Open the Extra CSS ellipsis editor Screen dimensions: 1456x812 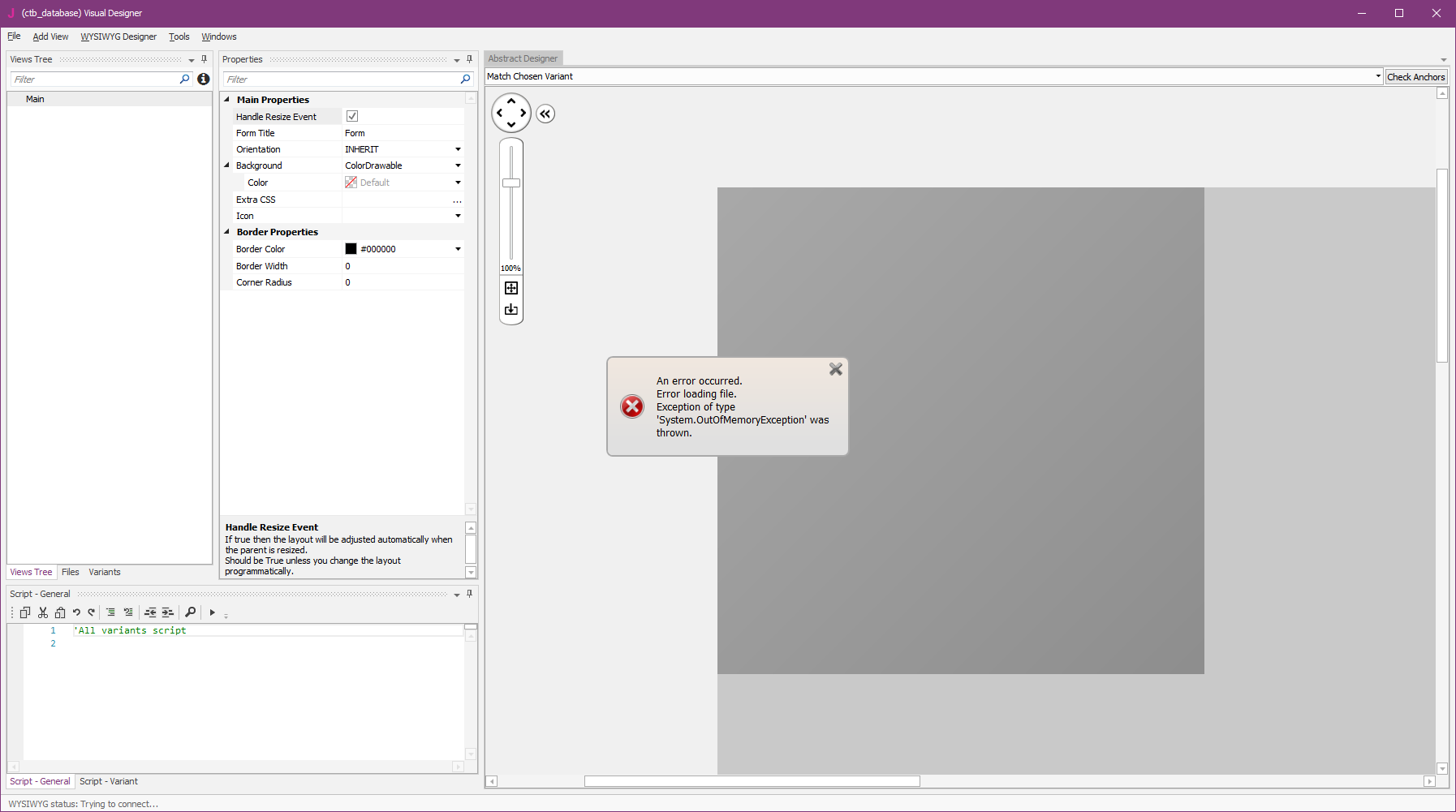458,200
